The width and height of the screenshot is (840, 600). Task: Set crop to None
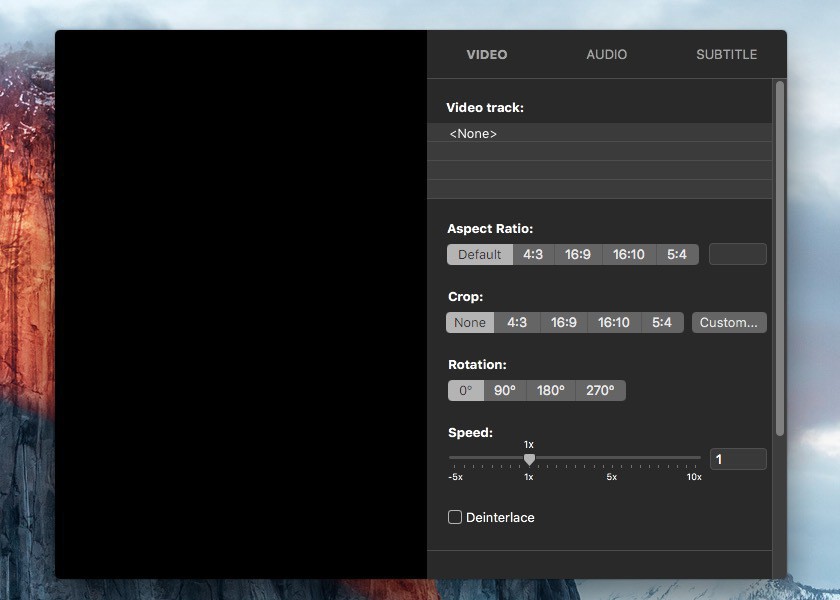point(470,322)
